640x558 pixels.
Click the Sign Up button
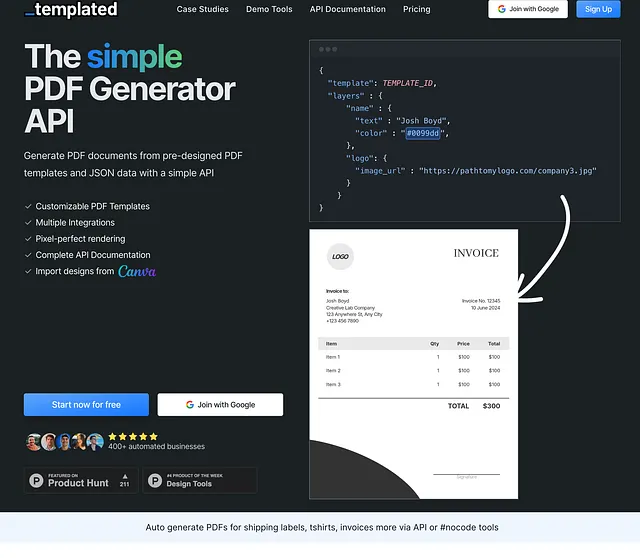pyautogui.click(x=598, y=9)
